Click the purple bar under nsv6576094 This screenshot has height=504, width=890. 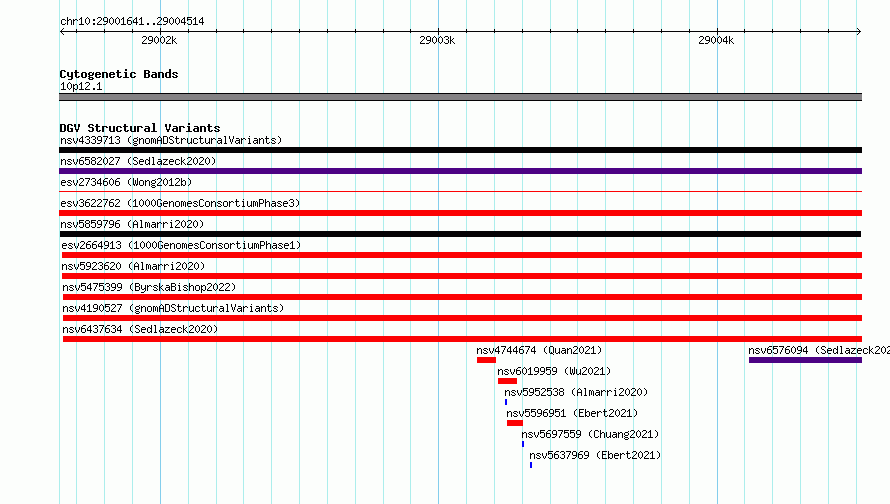[805, 360]
